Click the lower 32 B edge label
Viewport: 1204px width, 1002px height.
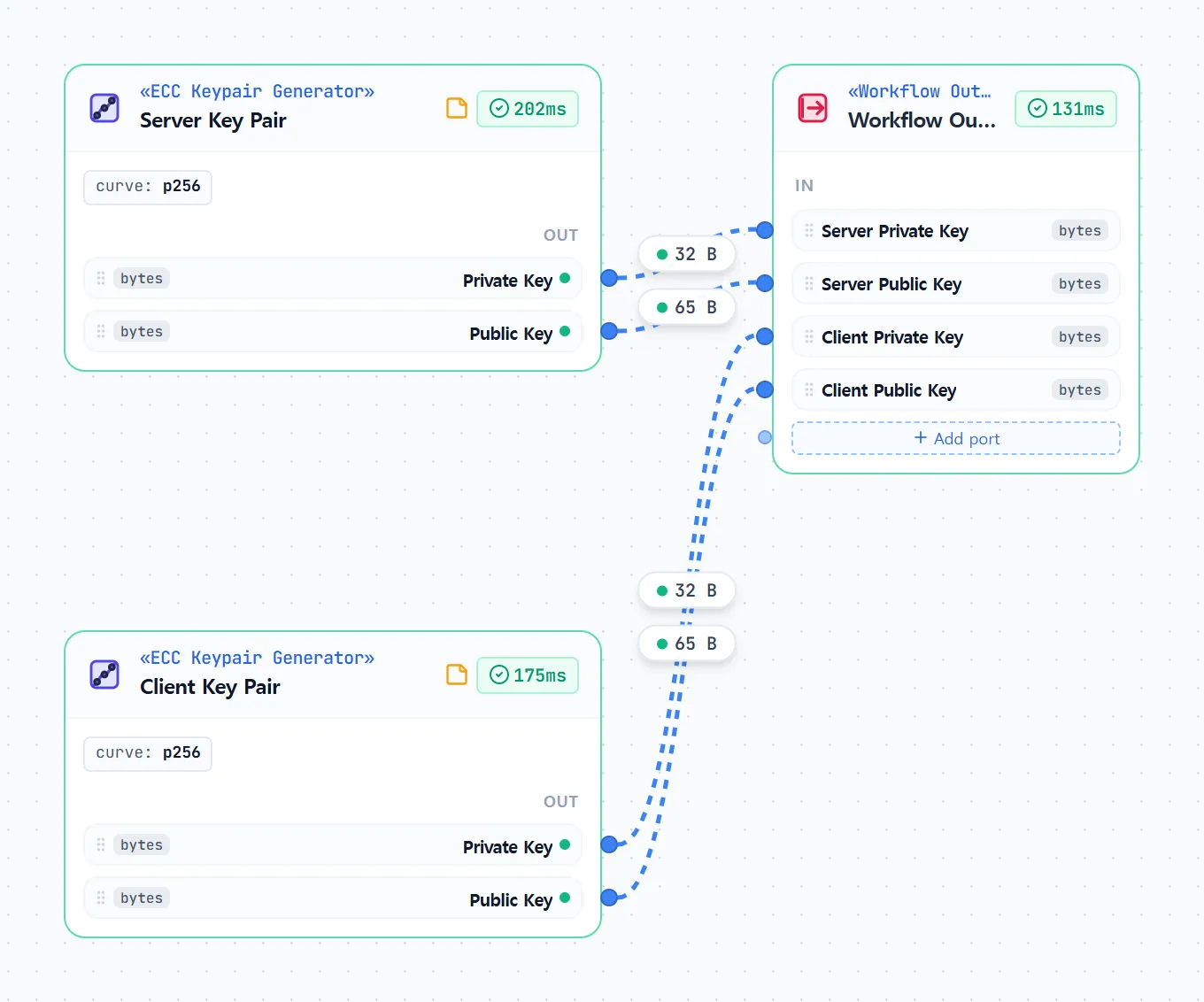pos(687,590)
